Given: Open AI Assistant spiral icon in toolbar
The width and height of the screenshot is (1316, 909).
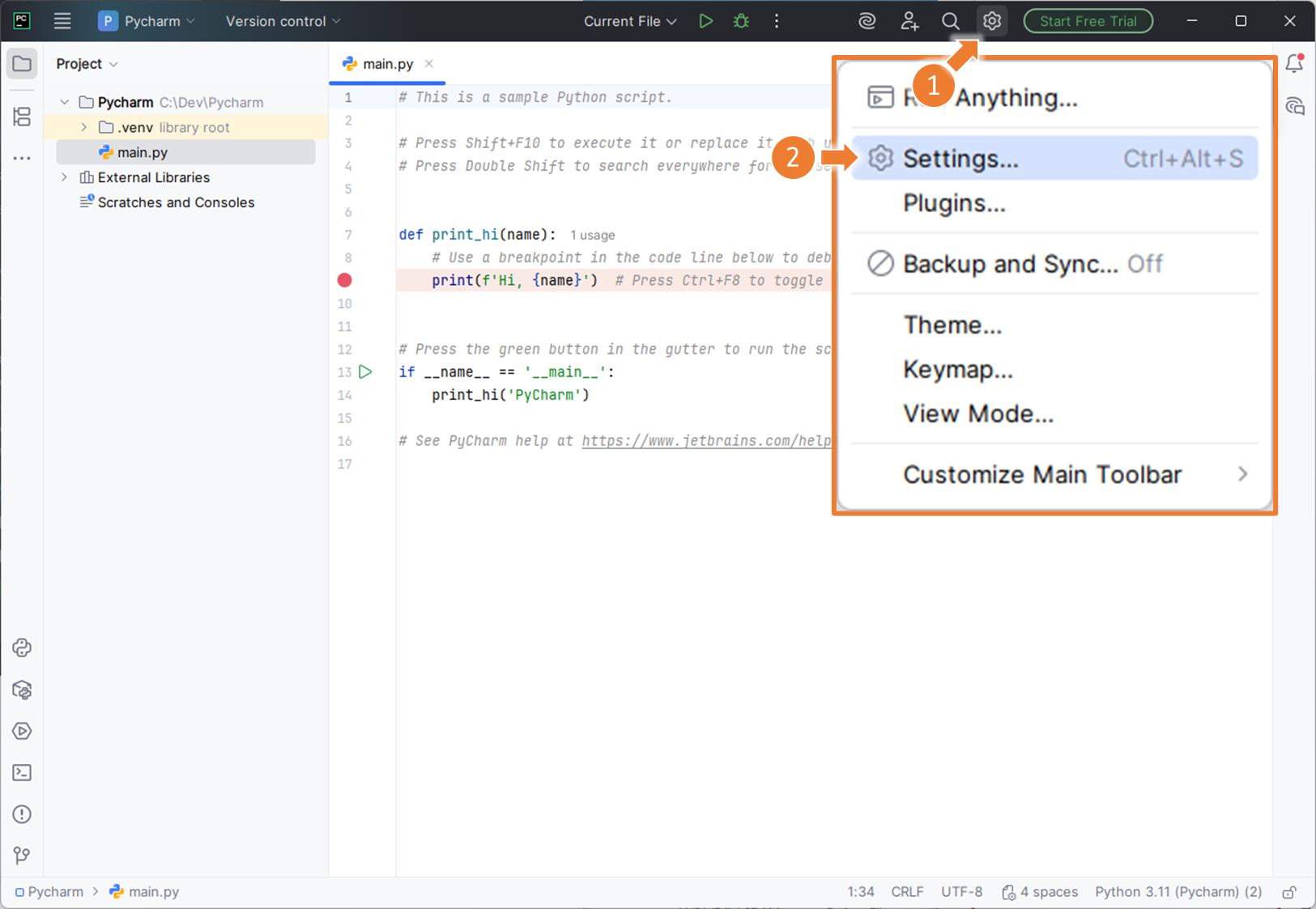Looking at the screenshot, I should [867, 21].
